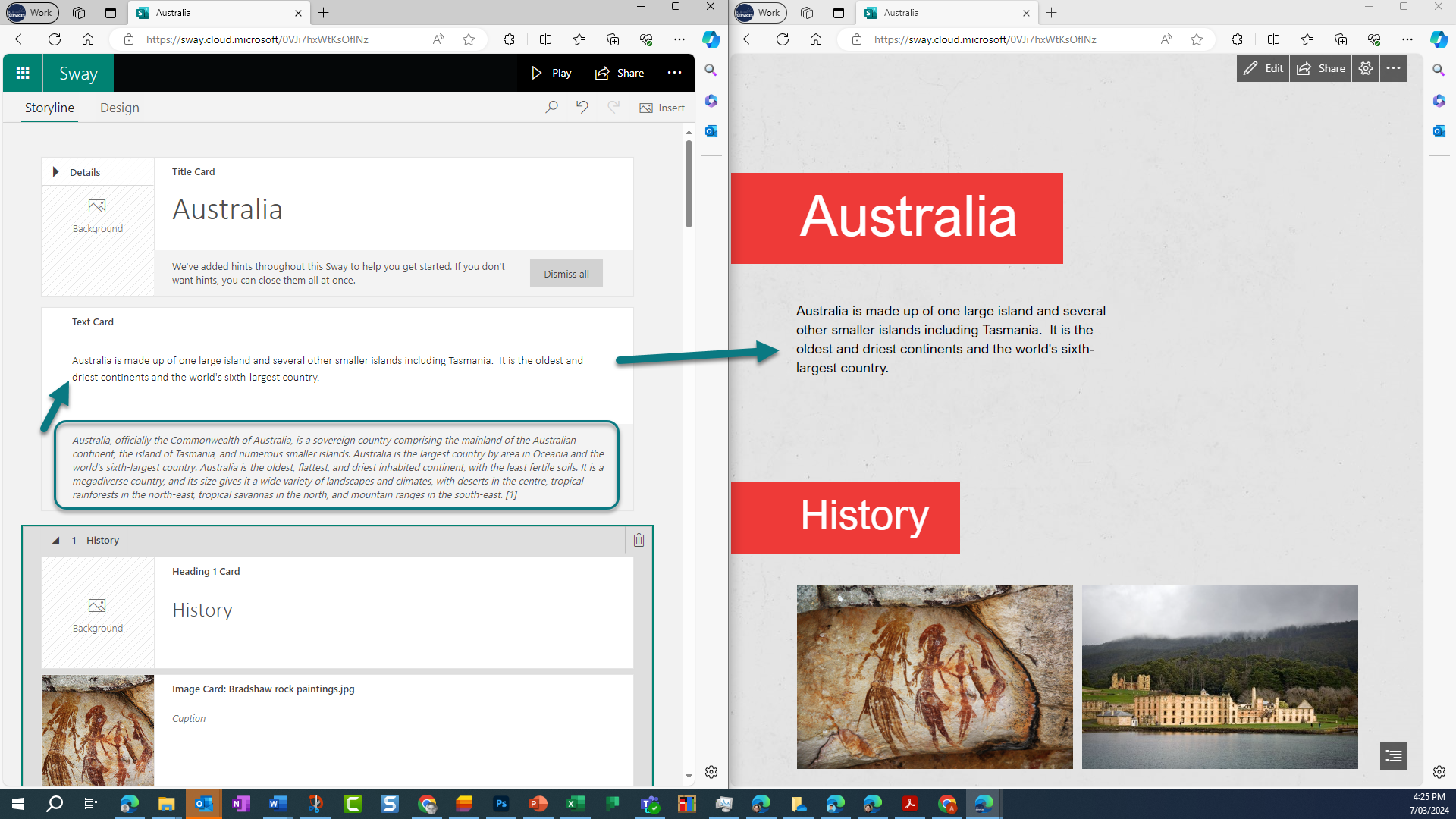
Task: Click the History heading text field
Action: coord(202,610)
